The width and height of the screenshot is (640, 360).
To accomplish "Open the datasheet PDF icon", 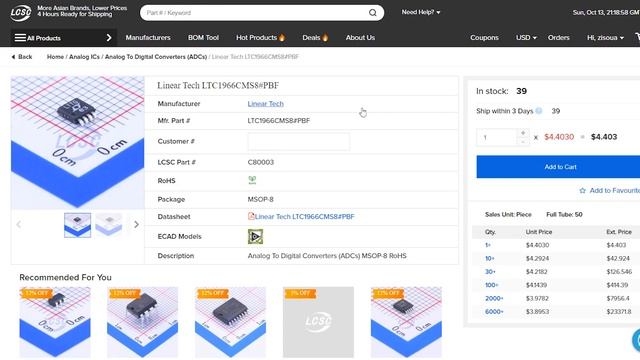I will pyautogui.click(x=251, y=216).
